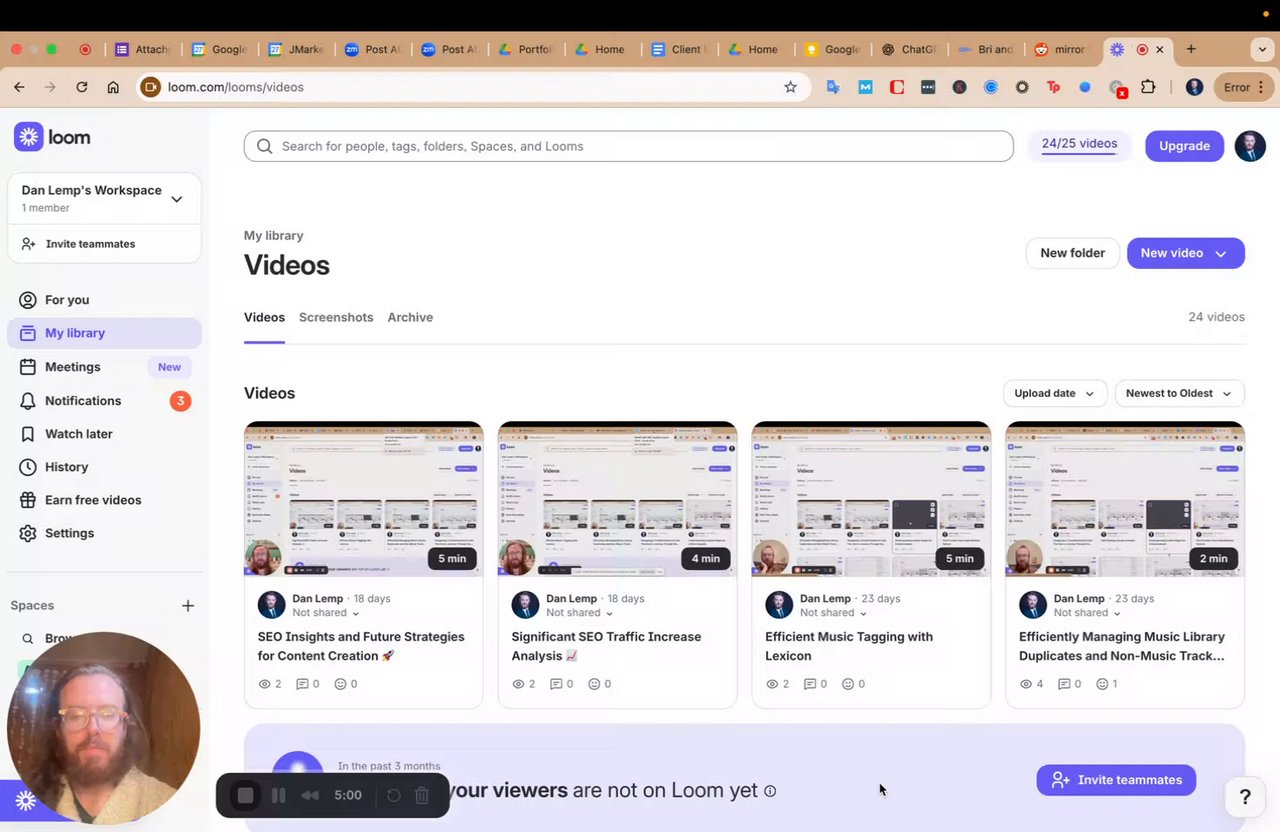
Task: Stop the recording with the square button
Action: tap(246, 795)
